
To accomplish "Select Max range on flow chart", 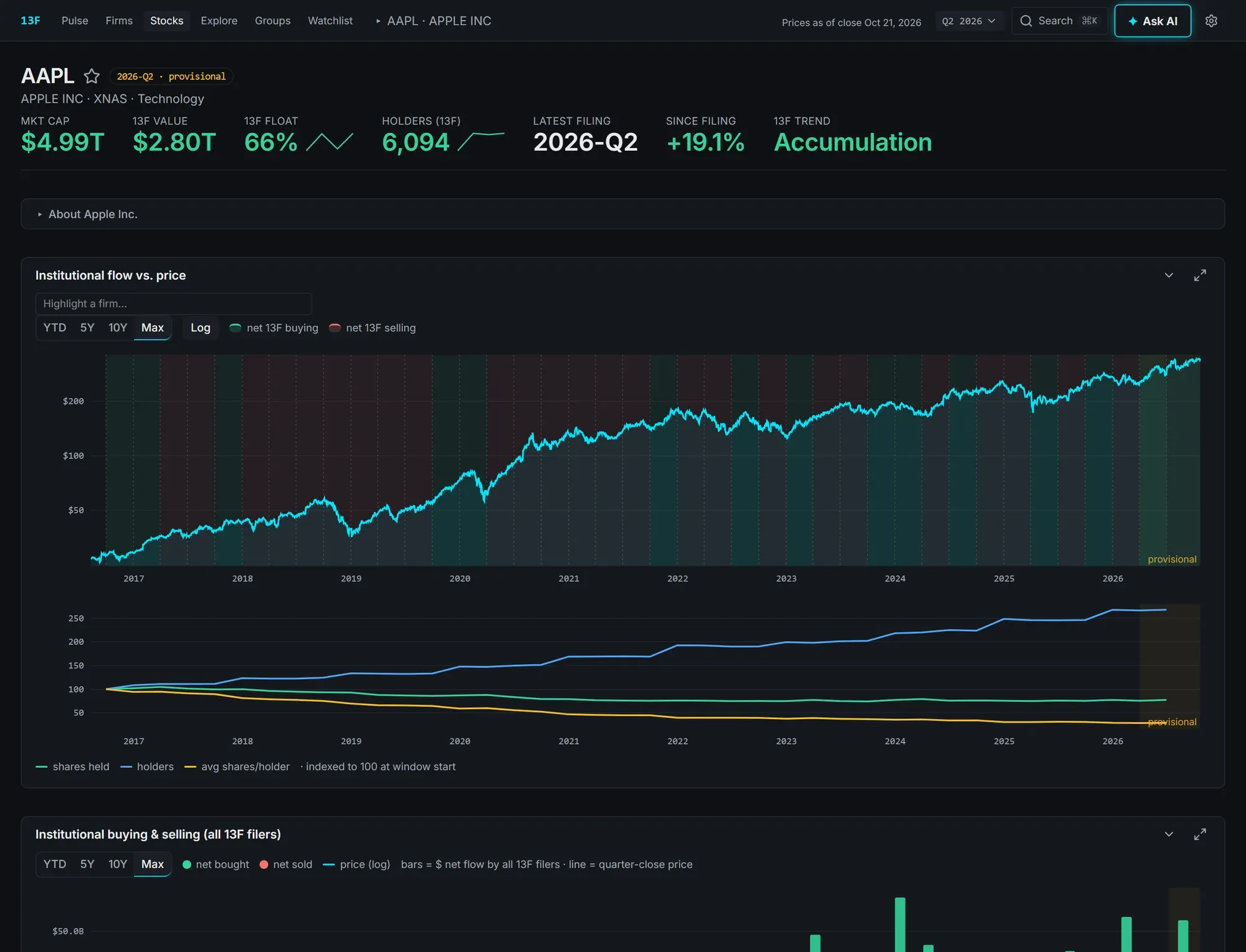I will point(153,328).
